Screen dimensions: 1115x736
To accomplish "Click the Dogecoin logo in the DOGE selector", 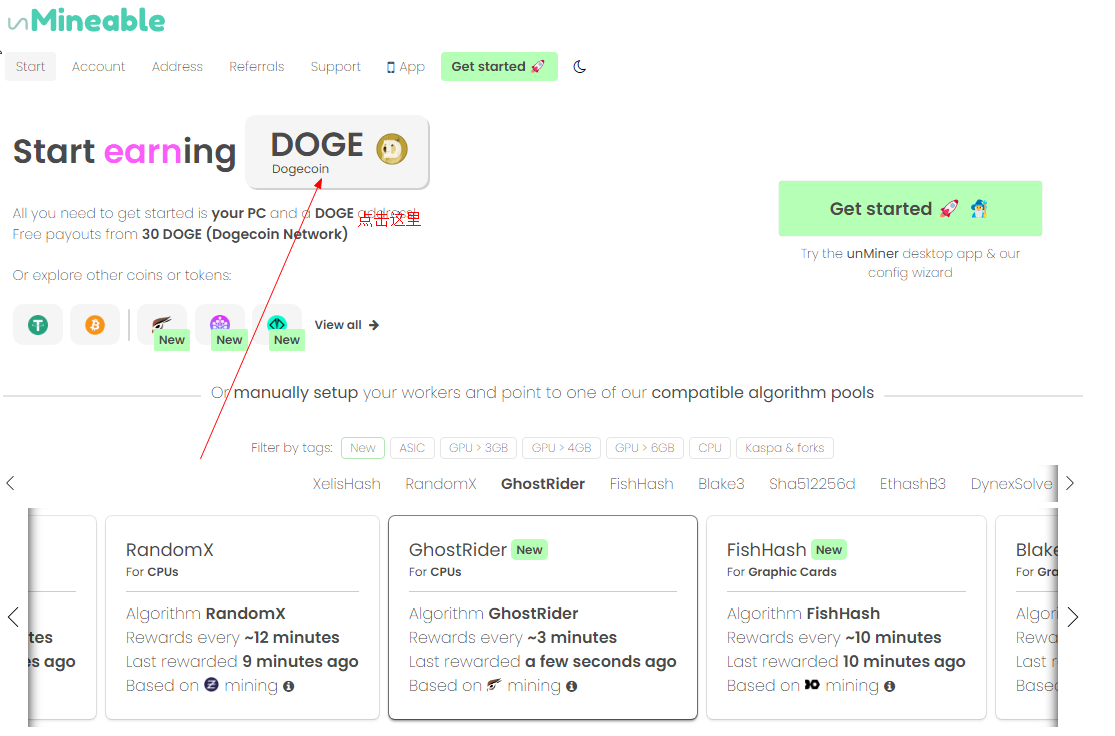I will (x=392, y=150).
